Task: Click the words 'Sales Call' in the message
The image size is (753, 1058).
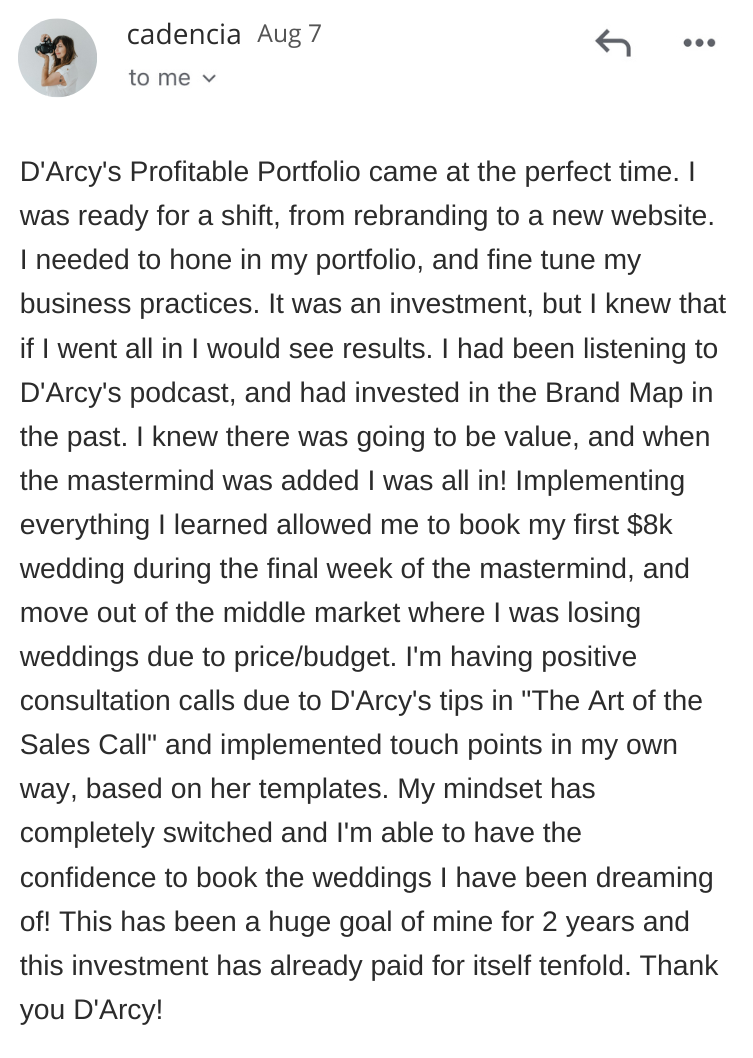Action: pos(83,745)
